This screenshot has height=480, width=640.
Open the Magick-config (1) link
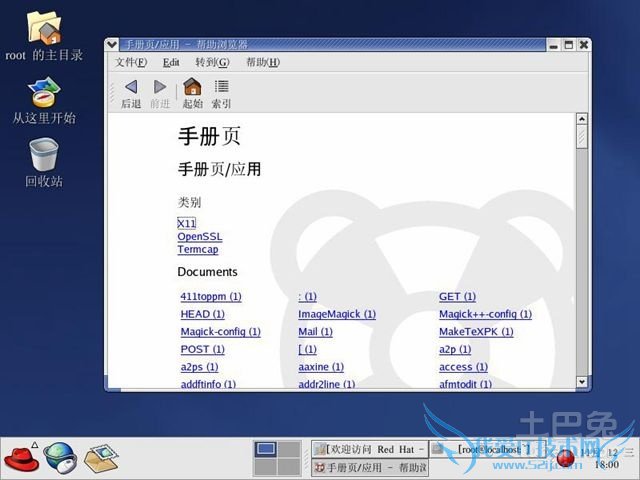[x=220, y=331]
